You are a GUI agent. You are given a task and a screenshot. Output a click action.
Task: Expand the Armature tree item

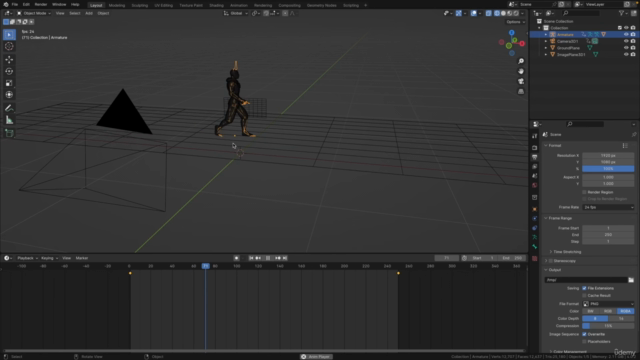tap(546, 35)
